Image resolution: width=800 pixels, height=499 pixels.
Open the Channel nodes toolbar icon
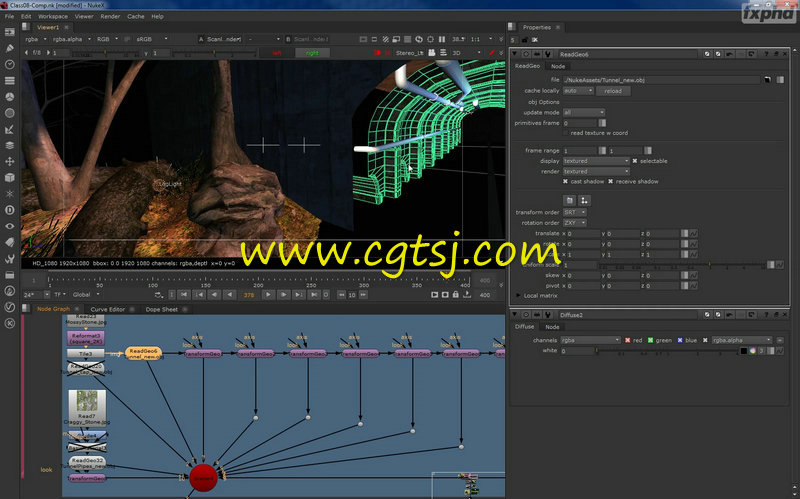[x=9, y=81]
